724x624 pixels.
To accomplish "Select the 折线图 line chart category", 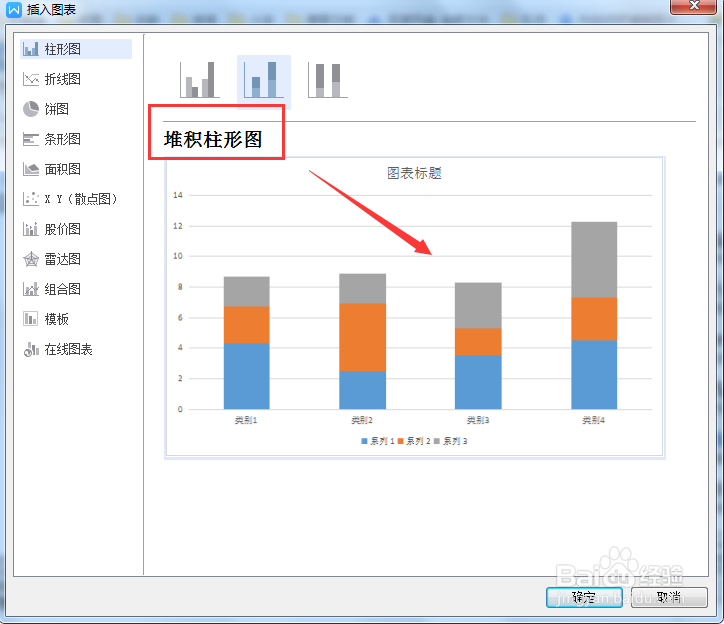I will tap(52, 79).
